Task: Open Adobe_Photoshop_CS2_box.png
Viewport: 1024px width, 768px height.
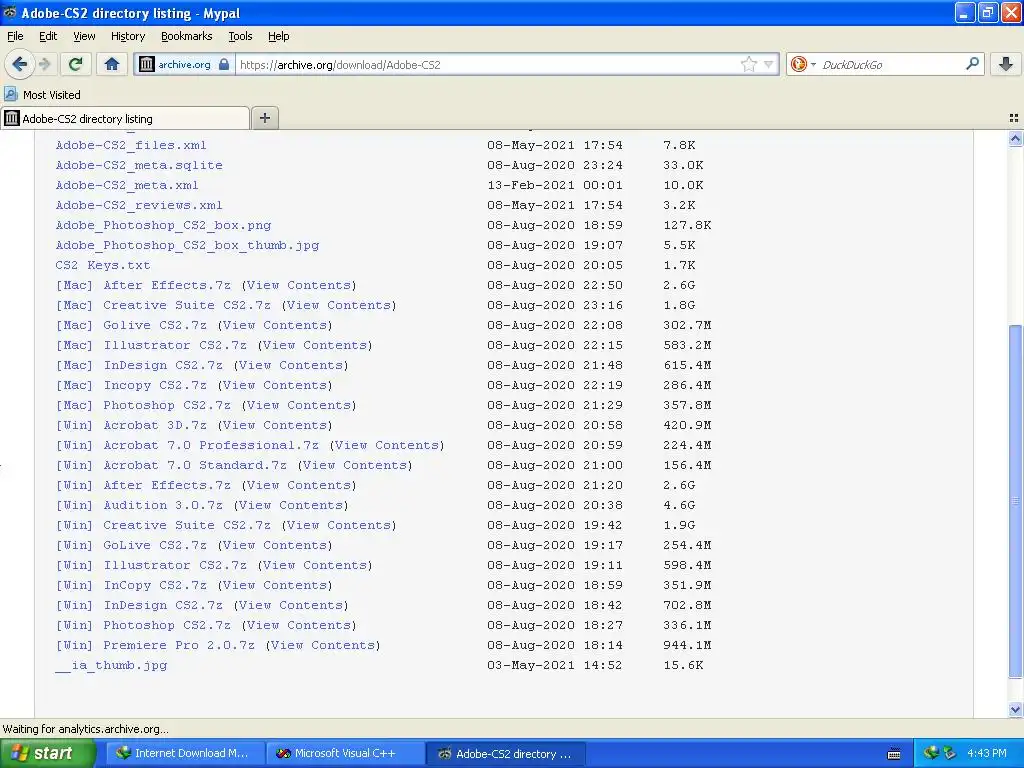Action: (163, 225)
